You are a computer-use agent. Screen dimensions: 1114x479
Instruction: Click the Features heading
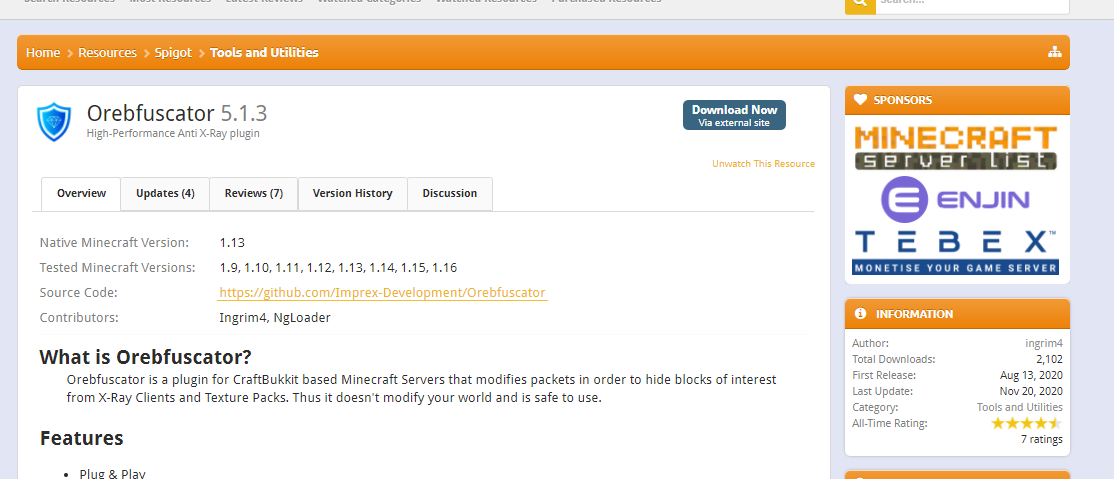(x=82, y=438)
